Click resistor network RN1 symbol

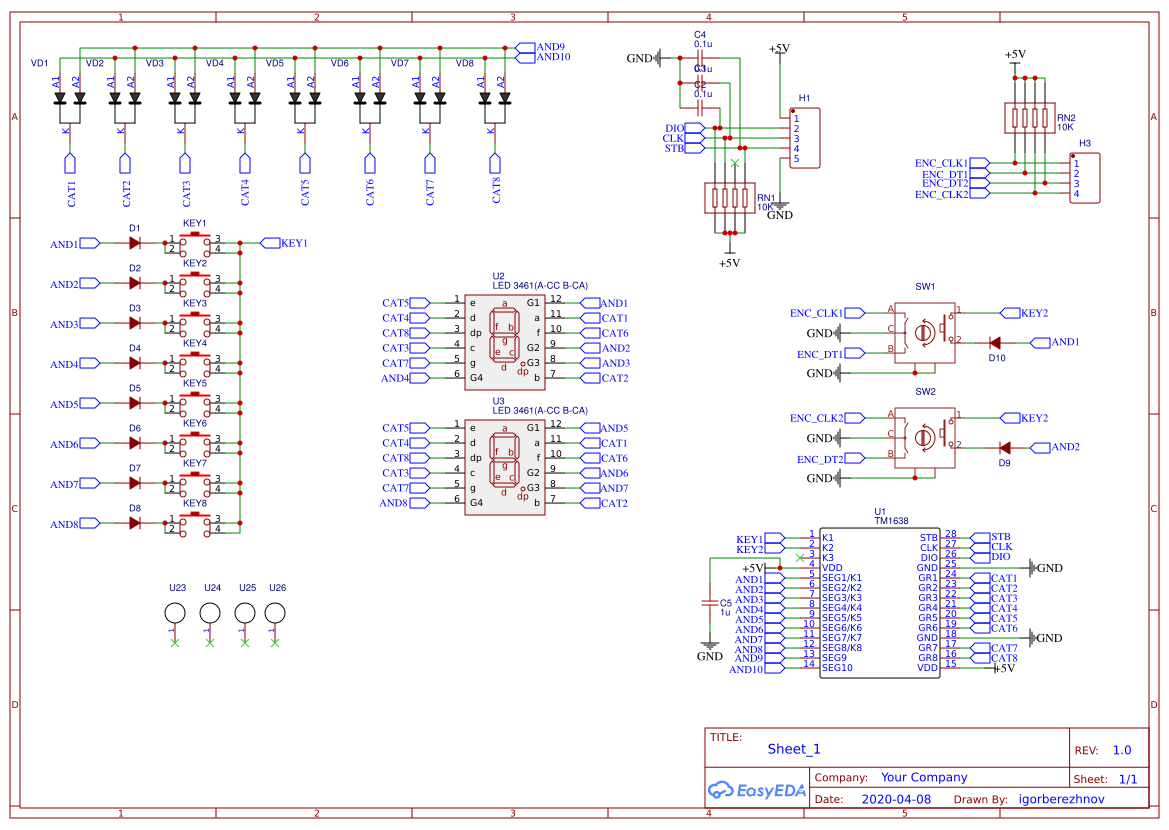(730, 197)
